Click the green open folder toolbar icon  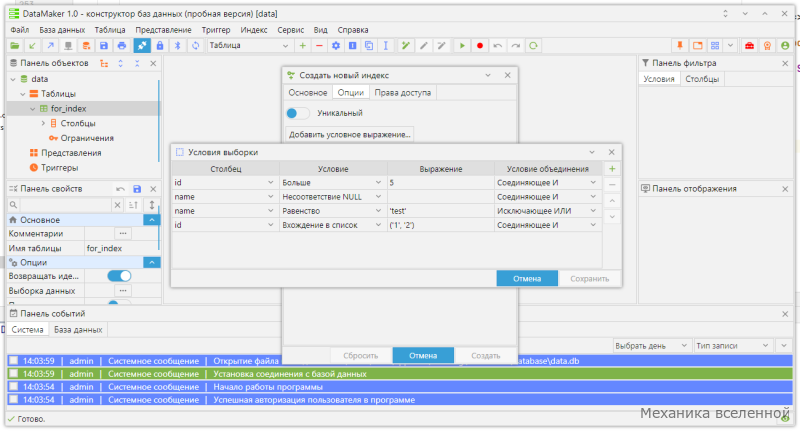(15, 46)
